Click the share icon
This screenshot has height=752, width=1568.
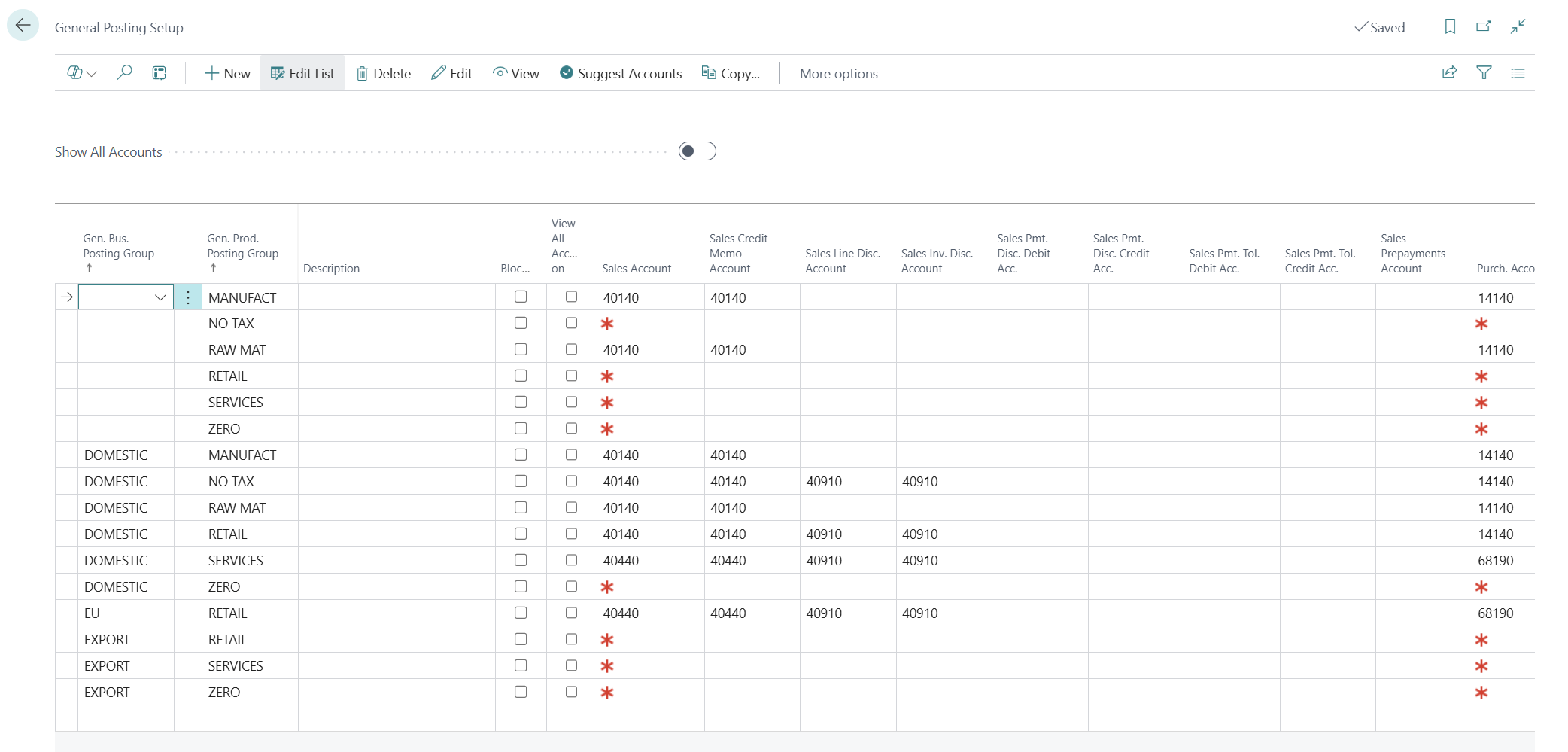coord(1449,73)
